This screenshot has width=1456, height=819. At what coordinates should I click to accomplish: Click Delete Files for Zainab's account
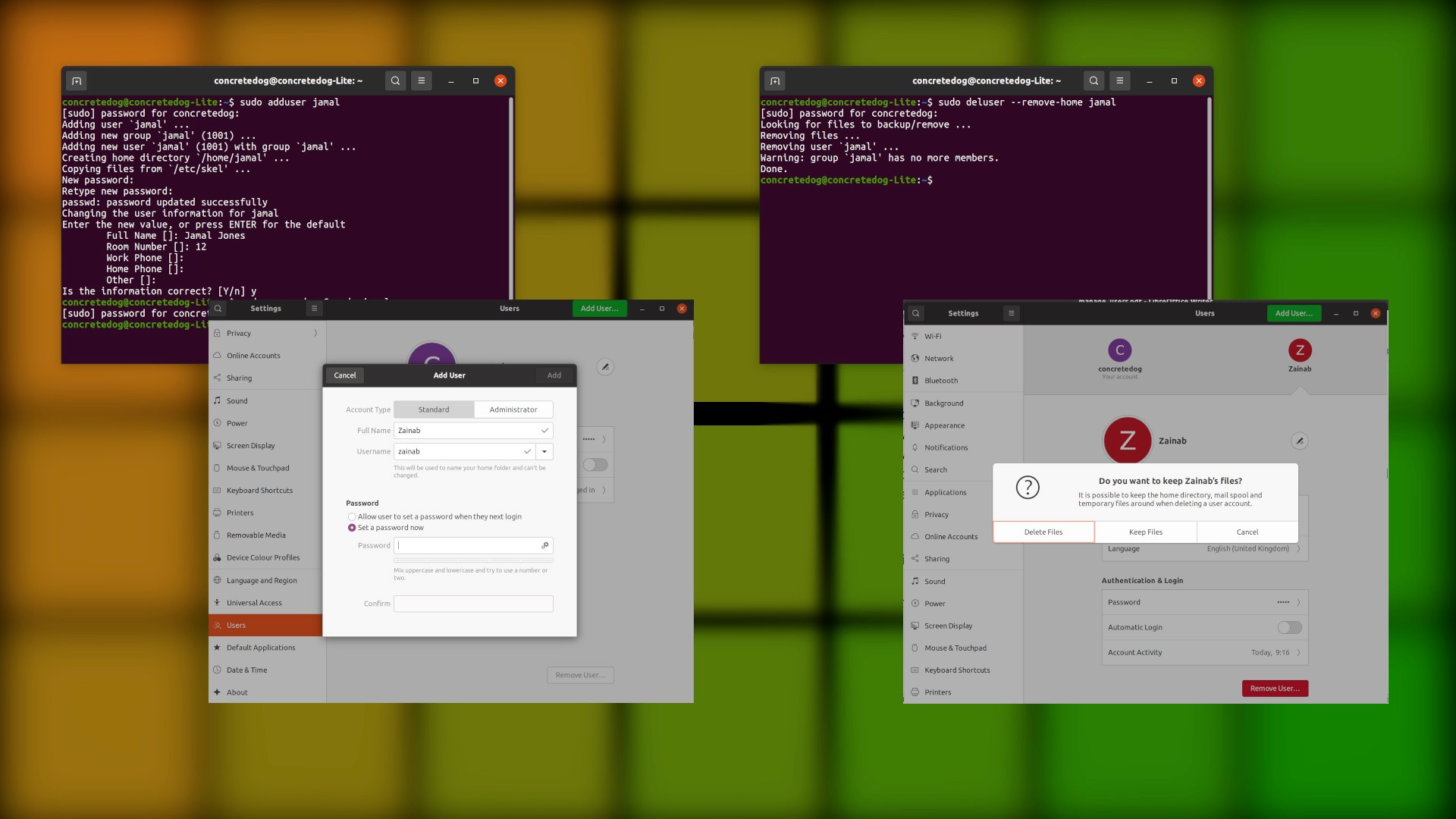[x=1043, y=531]
